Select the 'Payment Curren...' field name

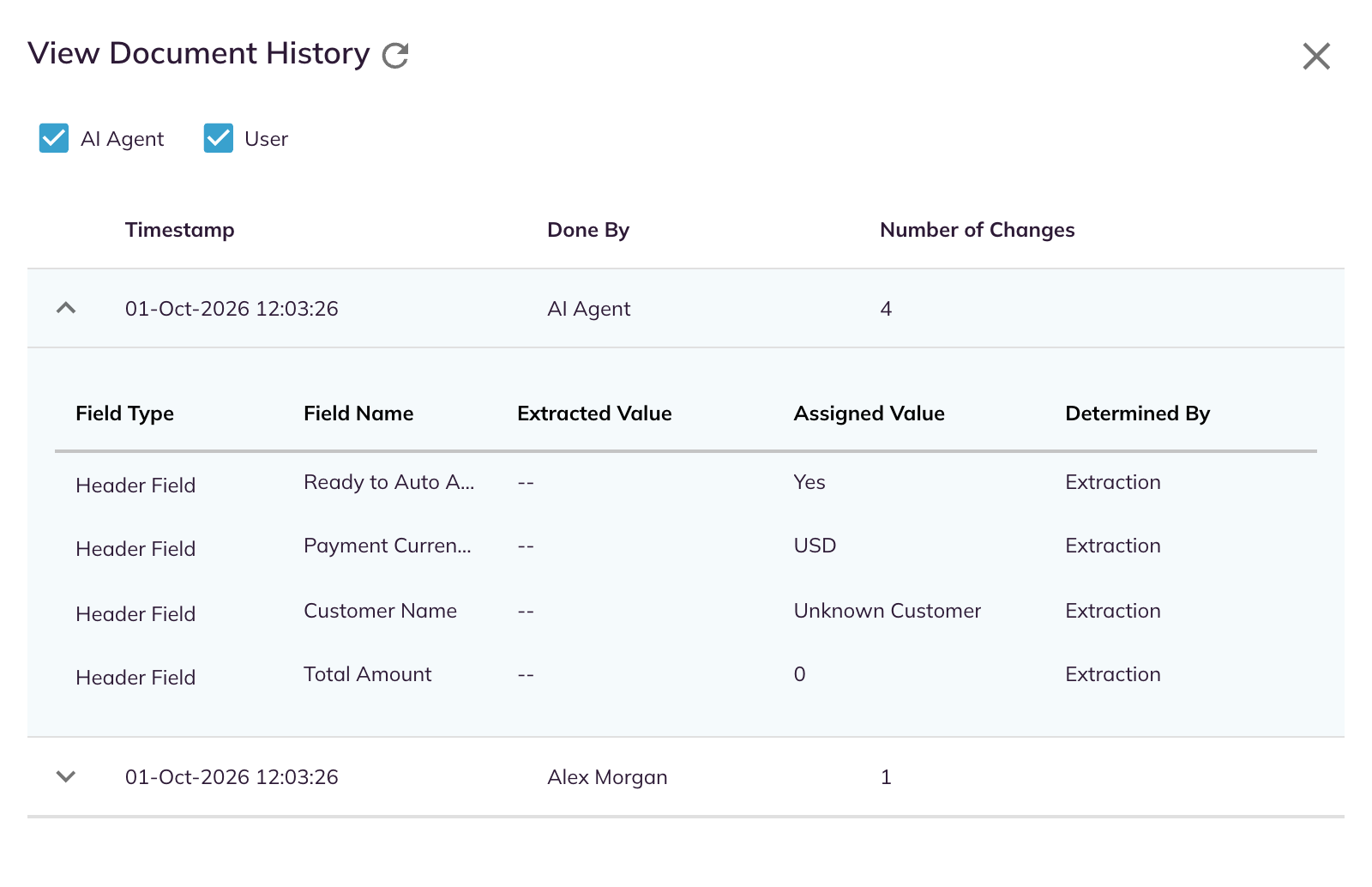click(388, 546)
